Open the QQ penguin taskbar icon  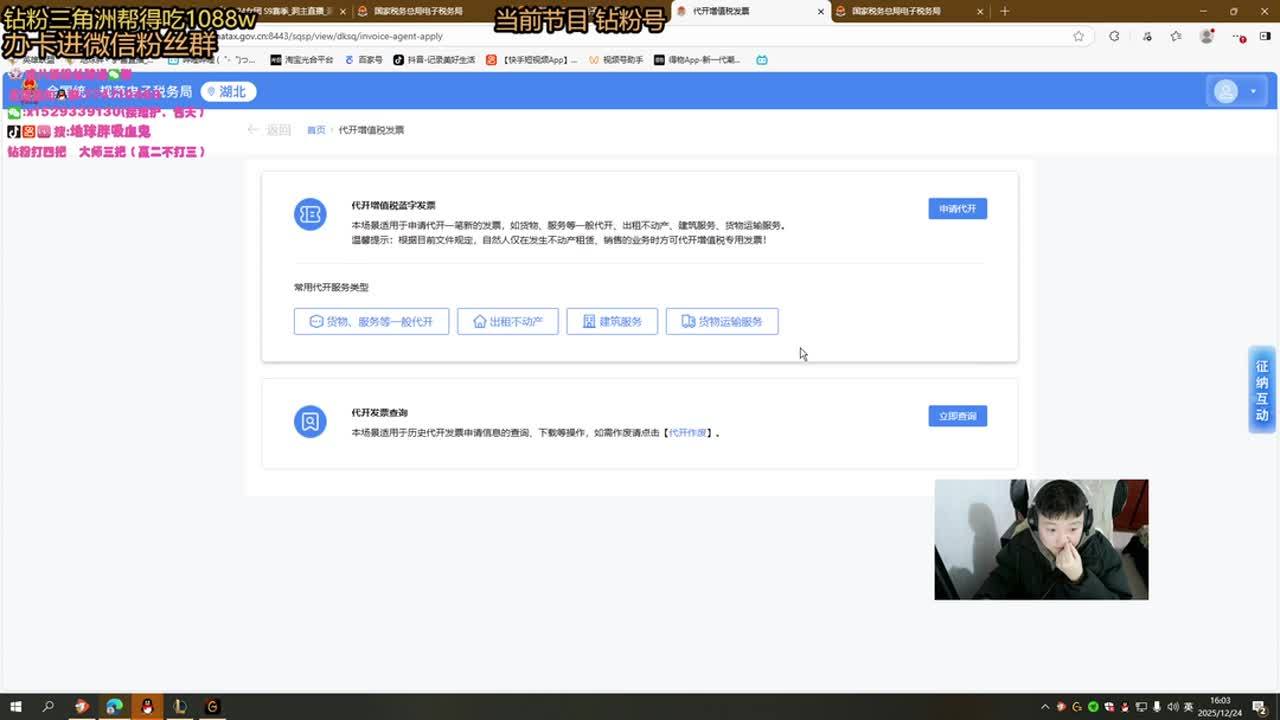[x=147, y=707]
